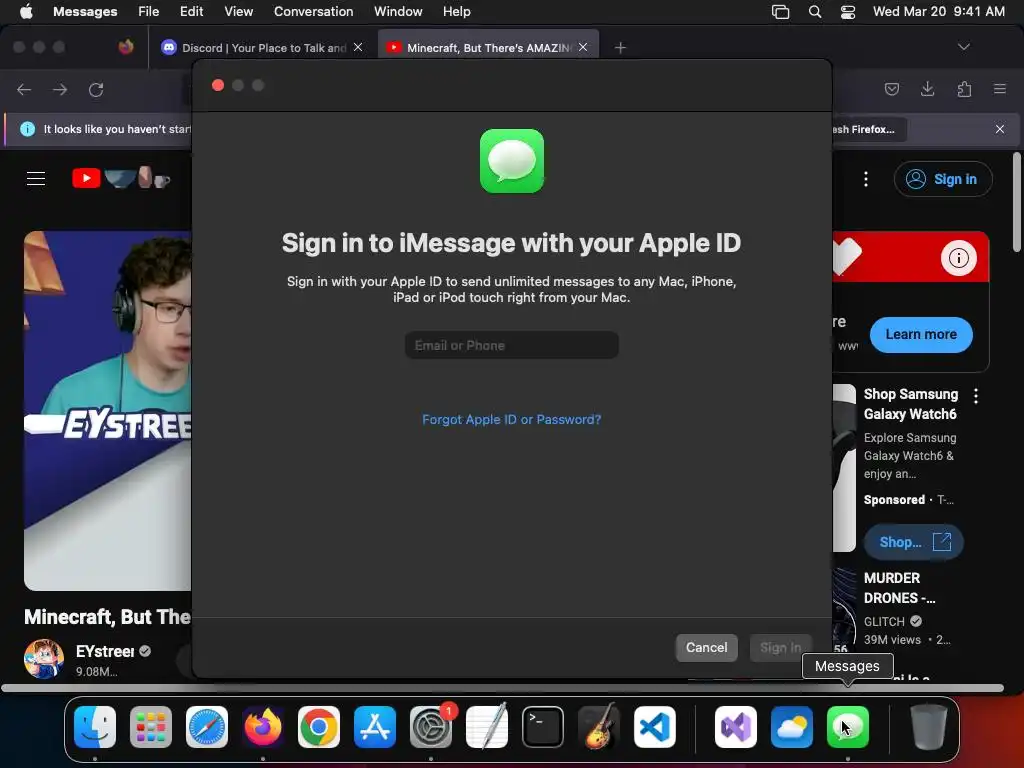Open System Settings from the Dock
This screenshot has width=1024, height=768.
coord(431,727)
